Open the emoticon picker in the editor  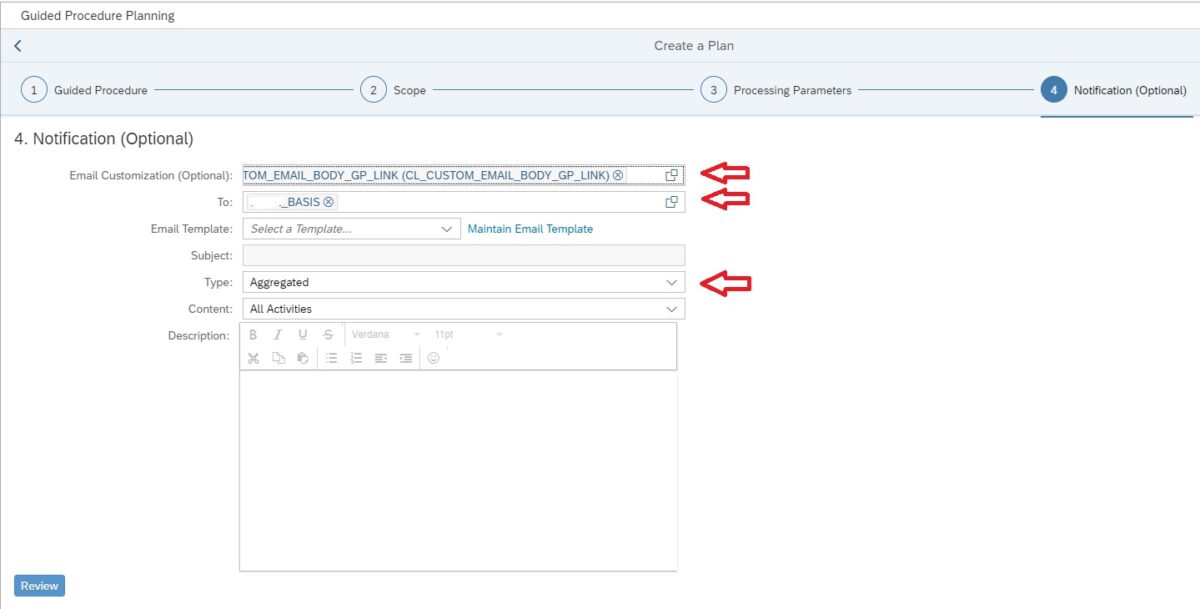[x=434, y=358]
